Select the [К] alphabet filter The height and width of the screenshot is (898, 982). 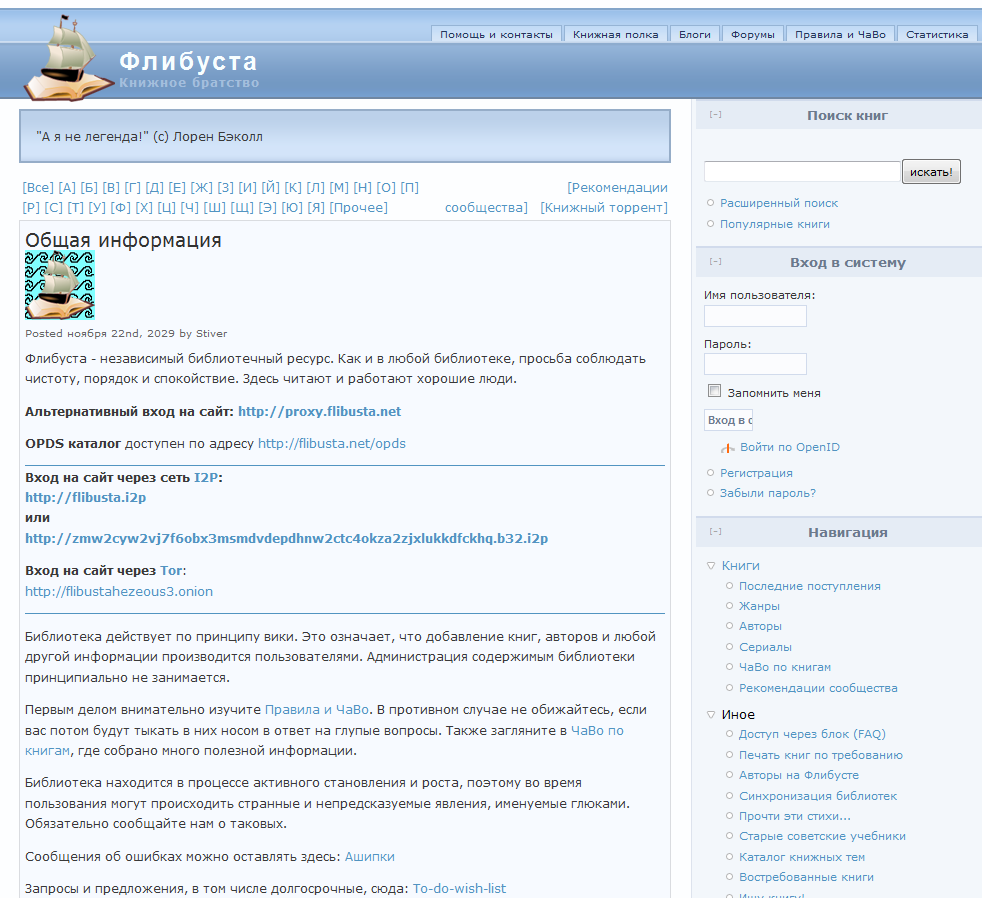pos(293,188)
